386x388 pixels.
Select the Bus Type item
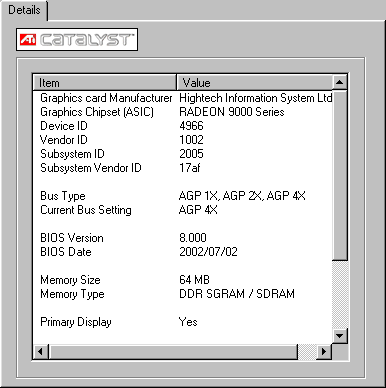pyautogui.click(x=63, y=196)
